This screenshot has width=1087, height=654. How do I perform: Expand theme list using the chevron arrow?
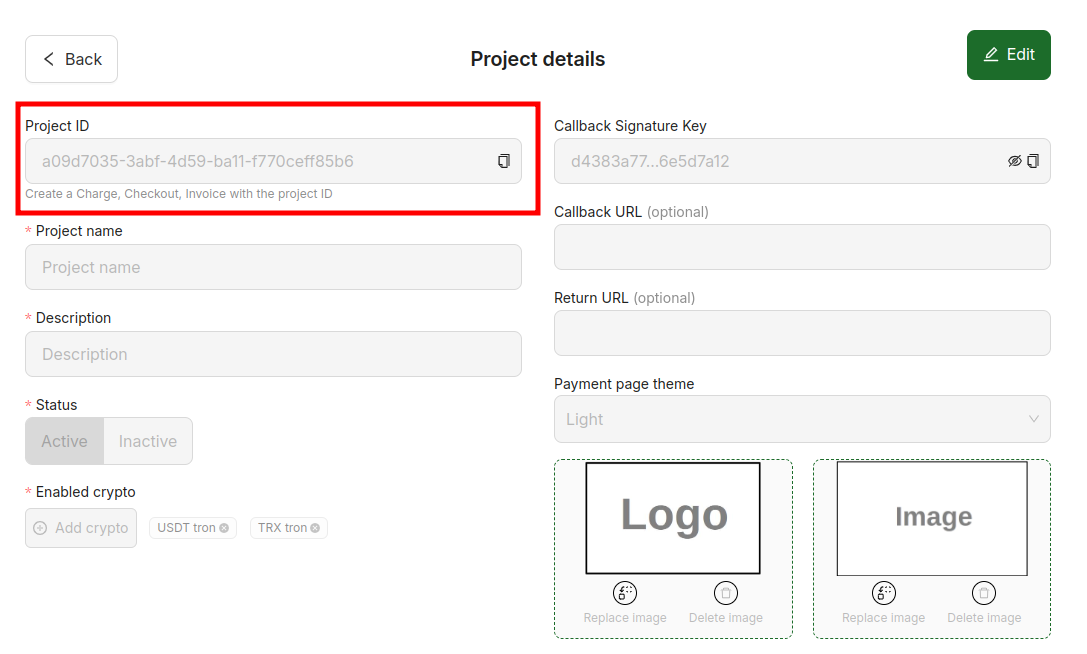[x=1034, y=419]
